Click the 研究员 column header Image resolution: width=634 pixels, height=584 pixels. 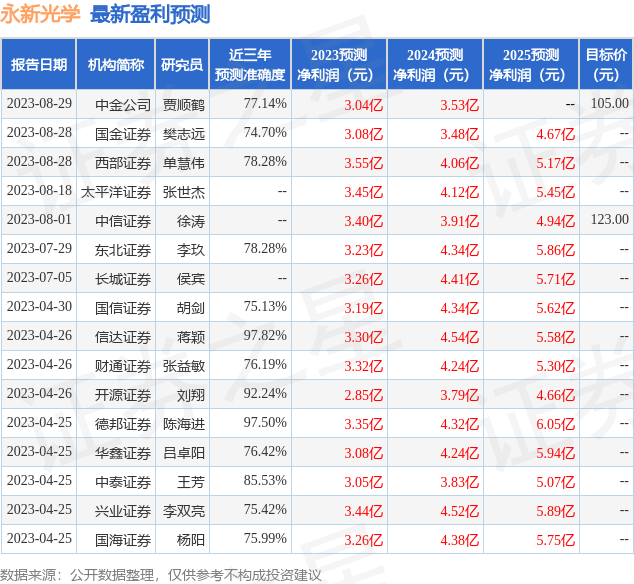click(182, 65)
